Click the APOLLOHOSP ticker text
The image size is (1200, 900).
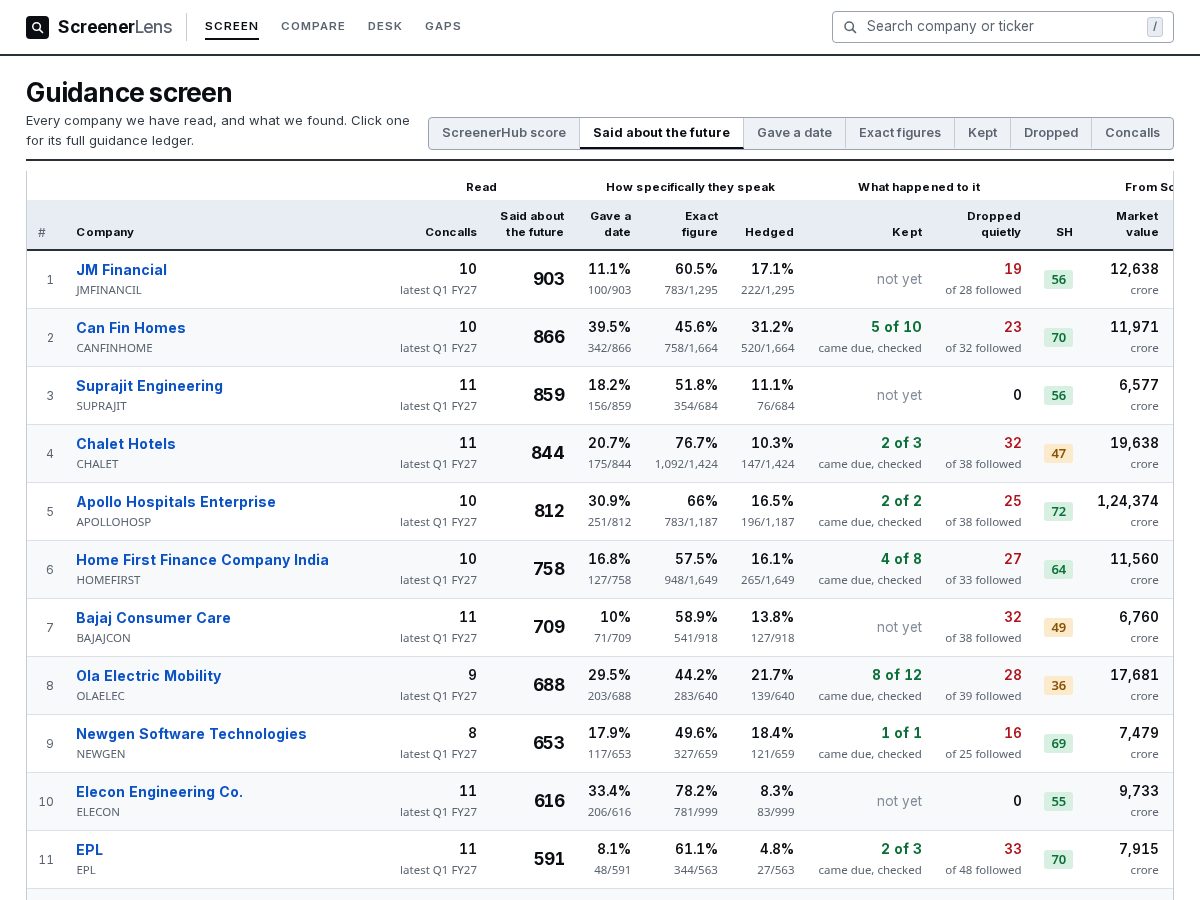[114, 522]
